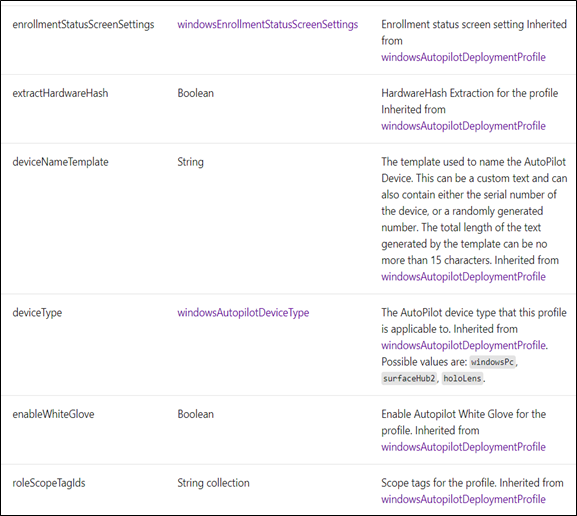Open windowsAutopilotDeploymentProfile link in enrollmentStatusScreenSettings row

pyautogui.click(x=463, y=57)
